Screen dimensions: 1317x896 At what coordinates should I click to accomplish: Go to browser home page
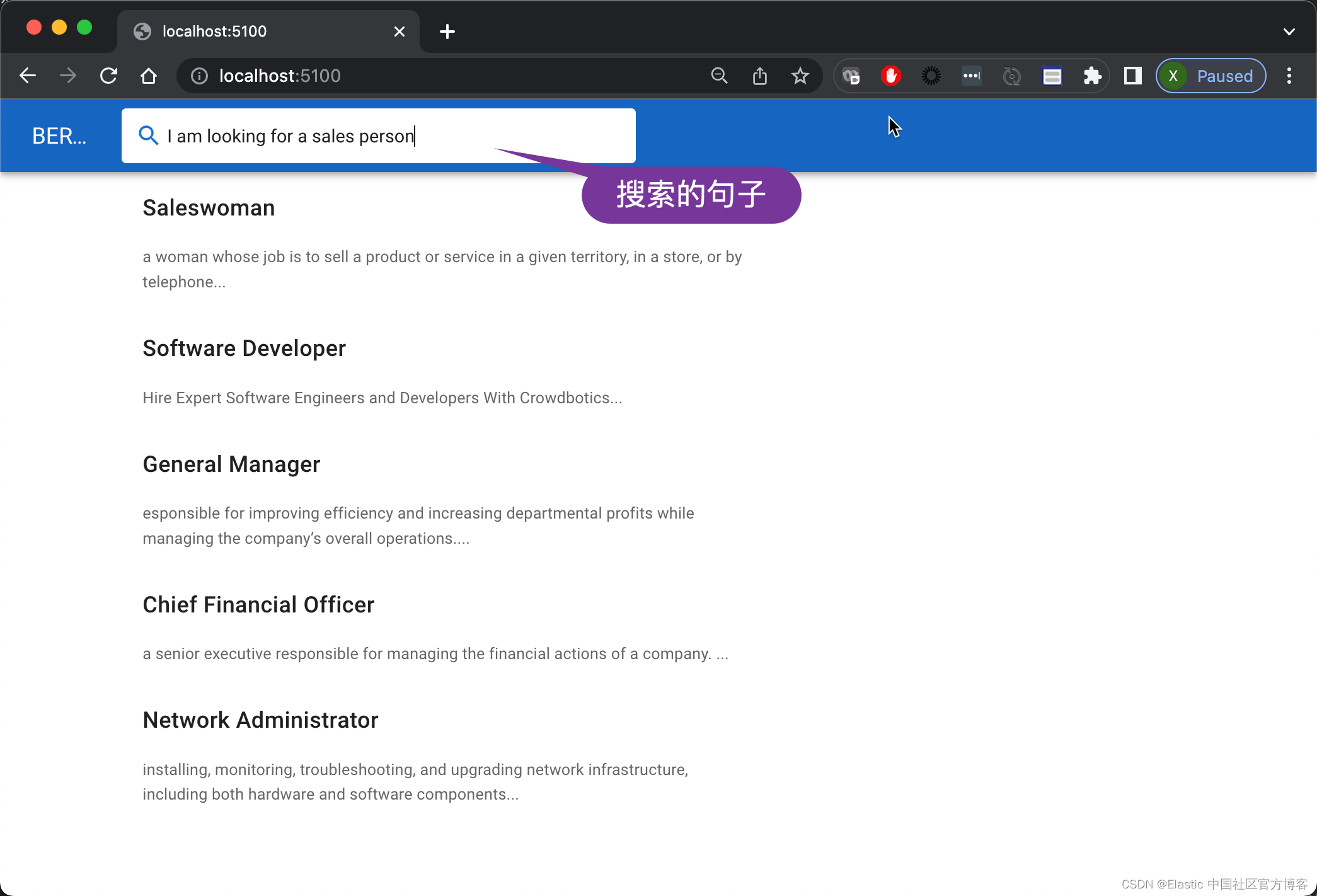(x=149, y=76)
